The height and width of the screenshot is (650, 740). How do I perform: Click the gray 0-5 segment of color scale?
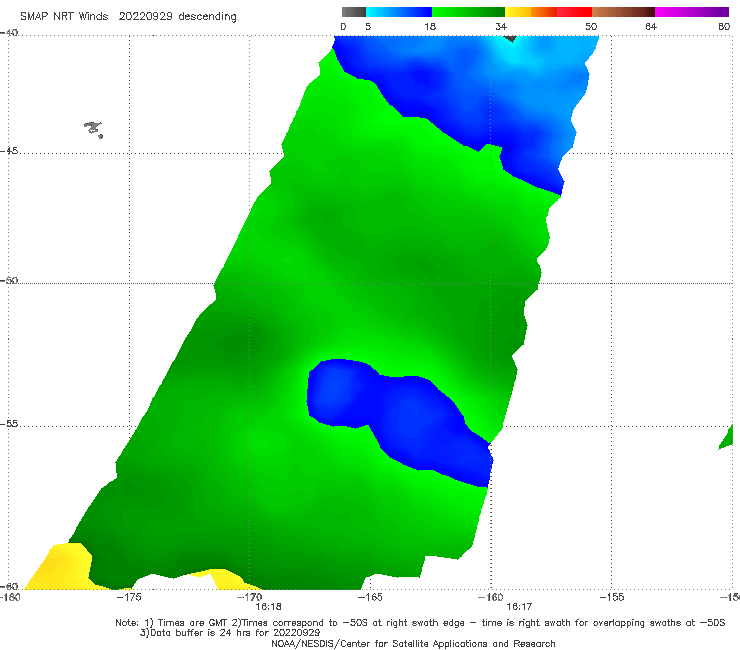pyautogui.click(x=353, y=12)
